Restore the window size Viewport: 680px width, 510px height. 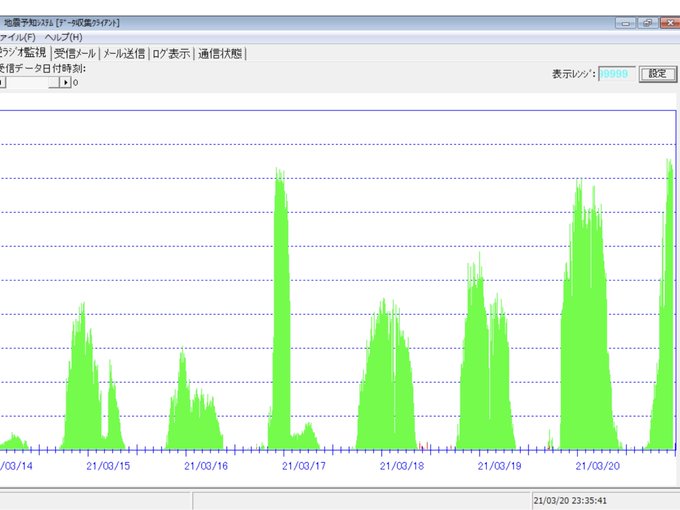pos(647,23)
